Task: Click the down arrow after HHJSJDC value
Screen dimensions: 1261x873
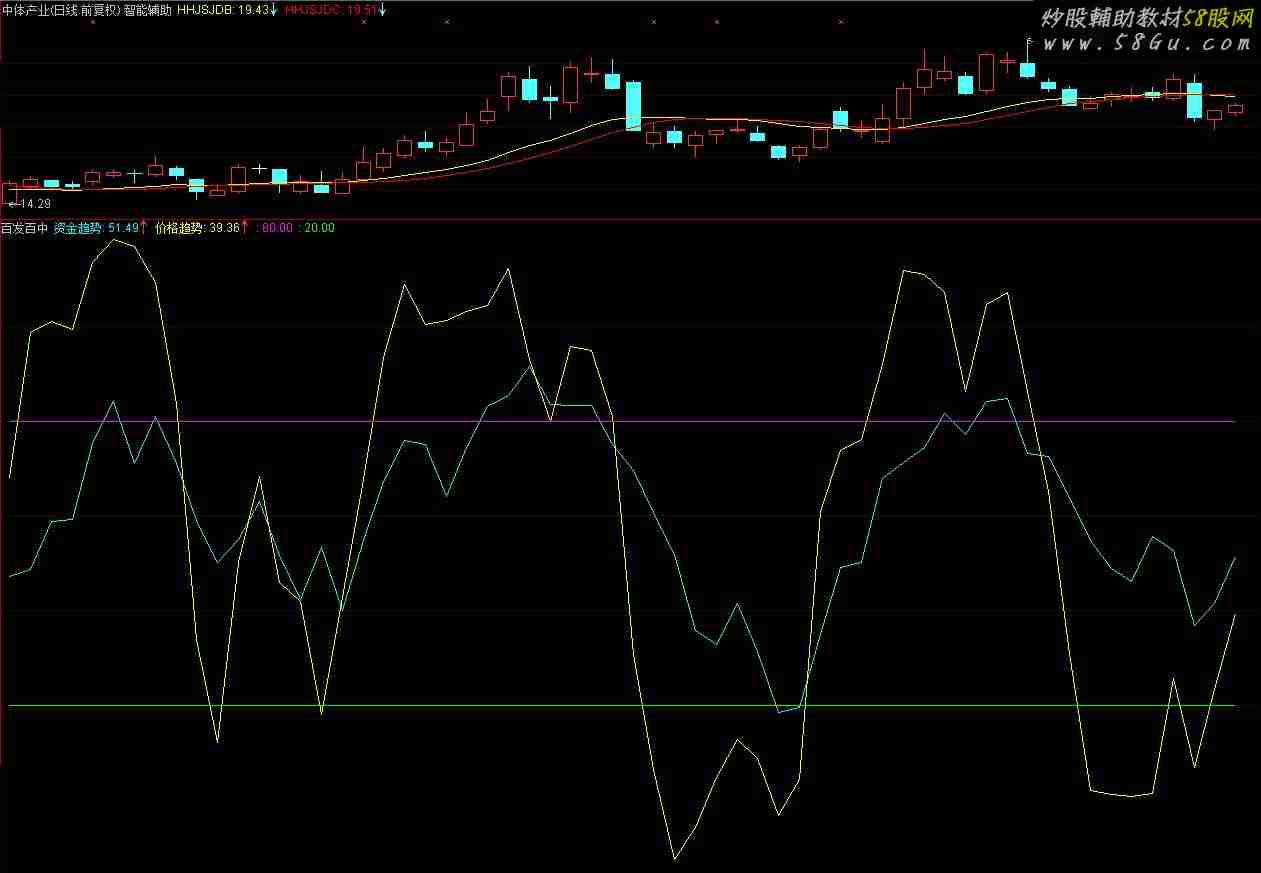Action: [382, 10]
